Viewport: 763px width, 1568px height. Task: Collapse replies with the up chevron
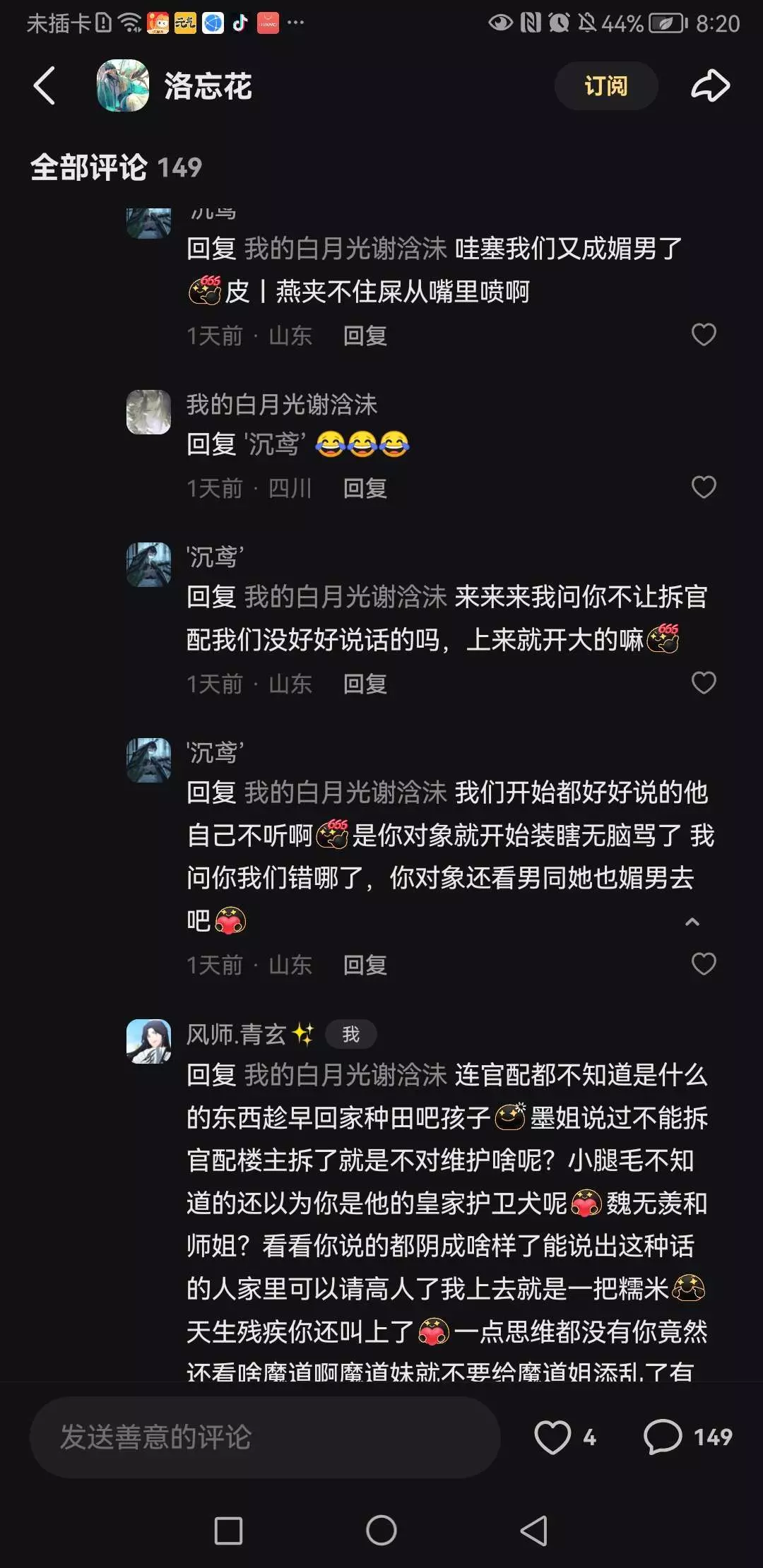tap(692, 922)
